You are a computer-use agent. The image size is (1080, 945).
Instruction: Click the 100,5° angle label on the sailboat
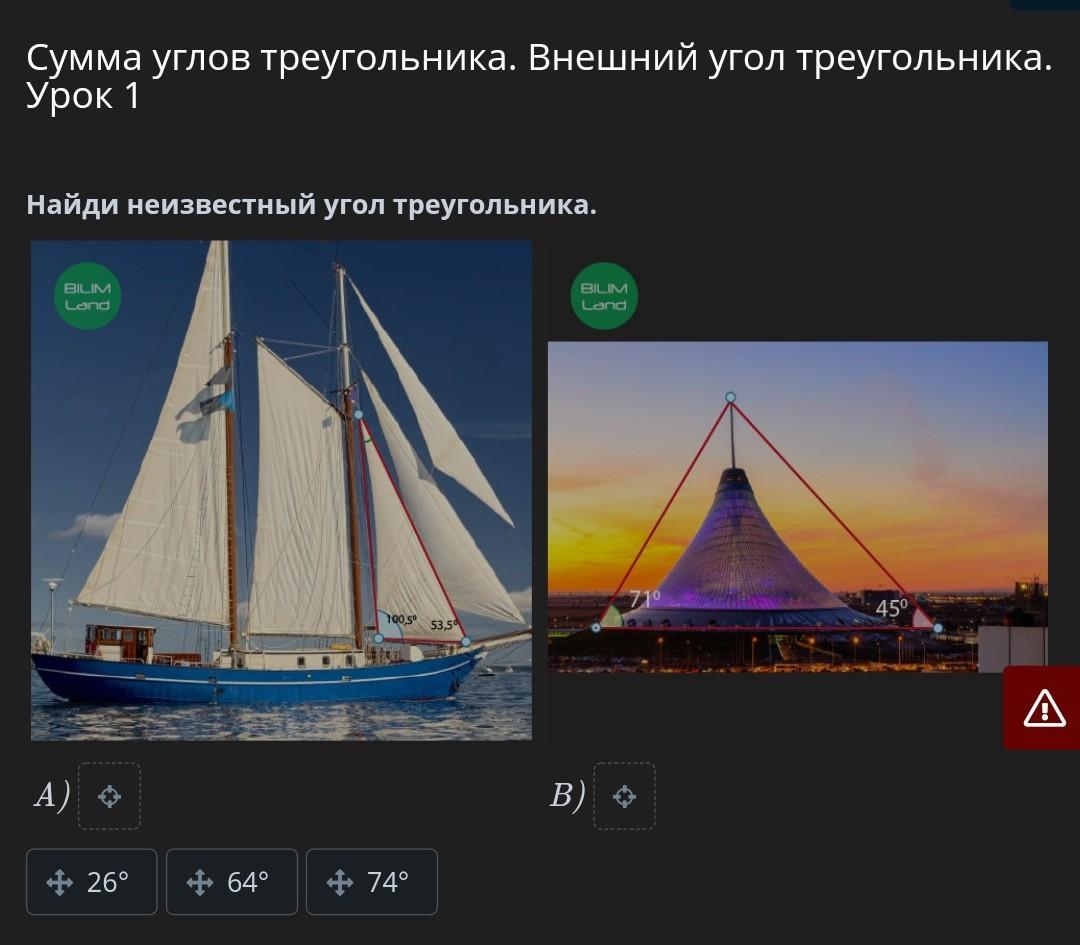click(x=401, y=619)
